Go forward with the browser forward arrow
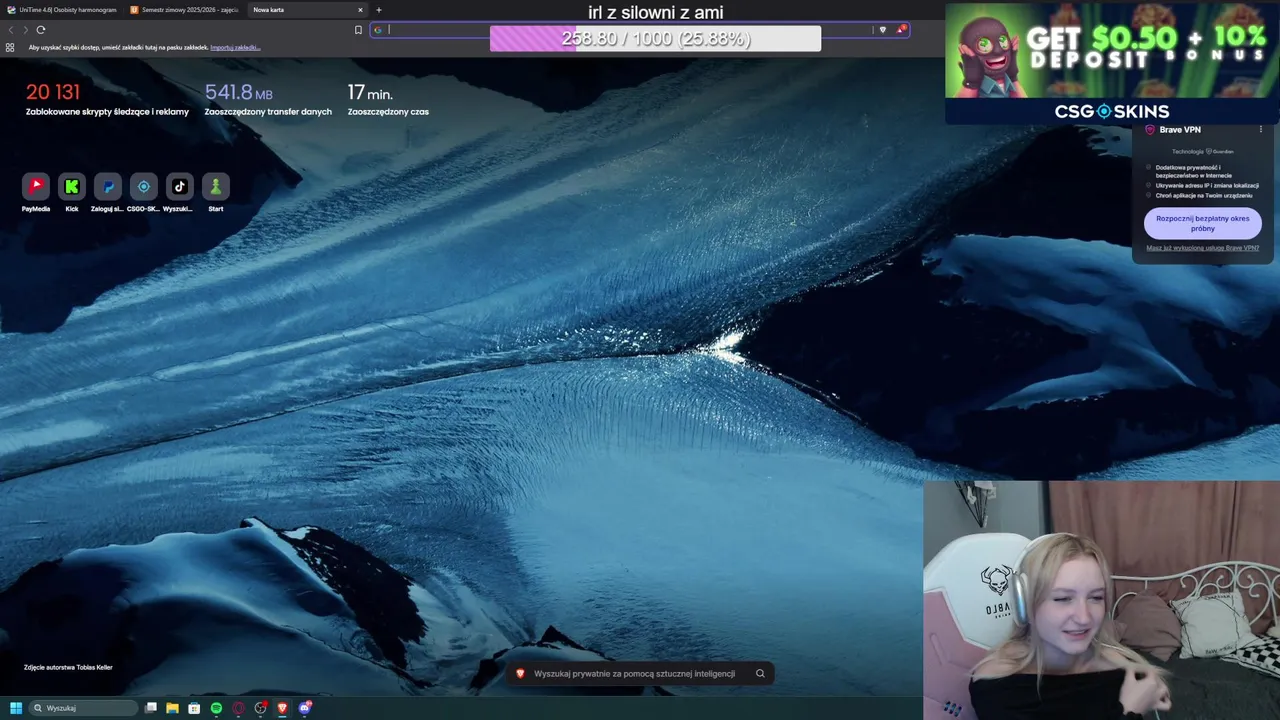 coord(26,30)
